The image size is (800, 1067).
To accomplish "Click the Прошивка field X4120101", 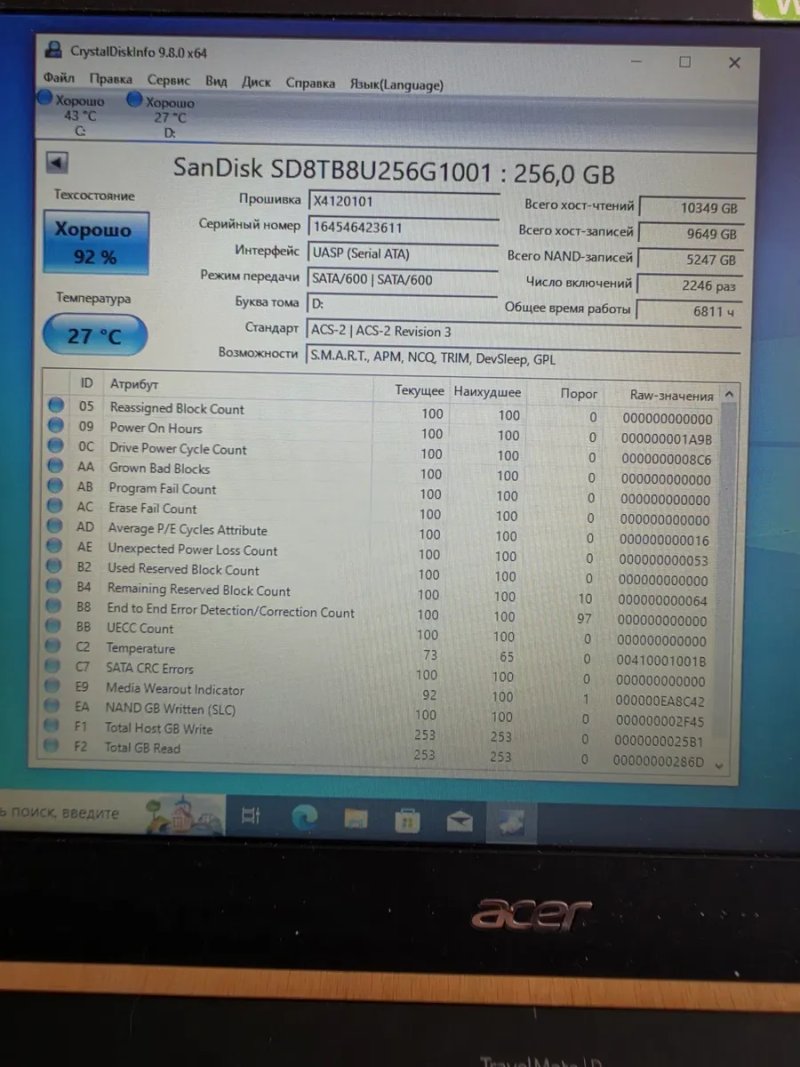I will (403, 201).
